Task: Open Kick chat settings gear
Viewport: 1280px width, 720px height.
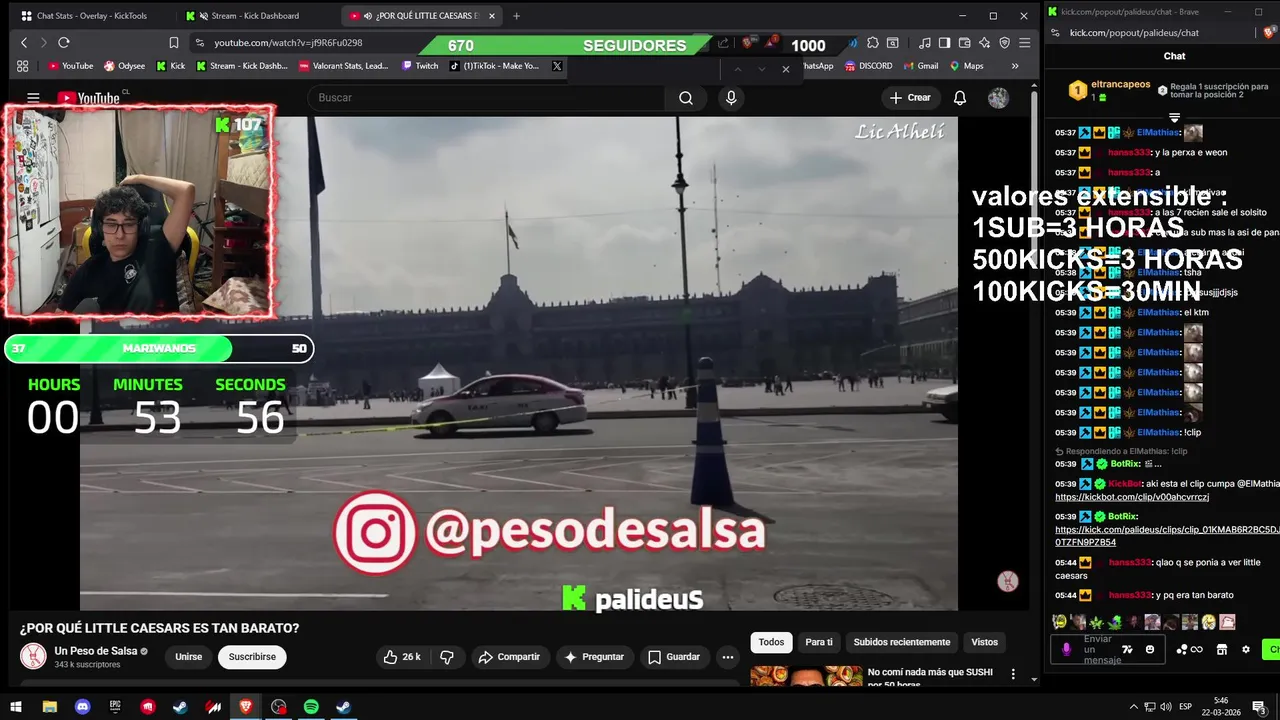Action: [1246, 649]
